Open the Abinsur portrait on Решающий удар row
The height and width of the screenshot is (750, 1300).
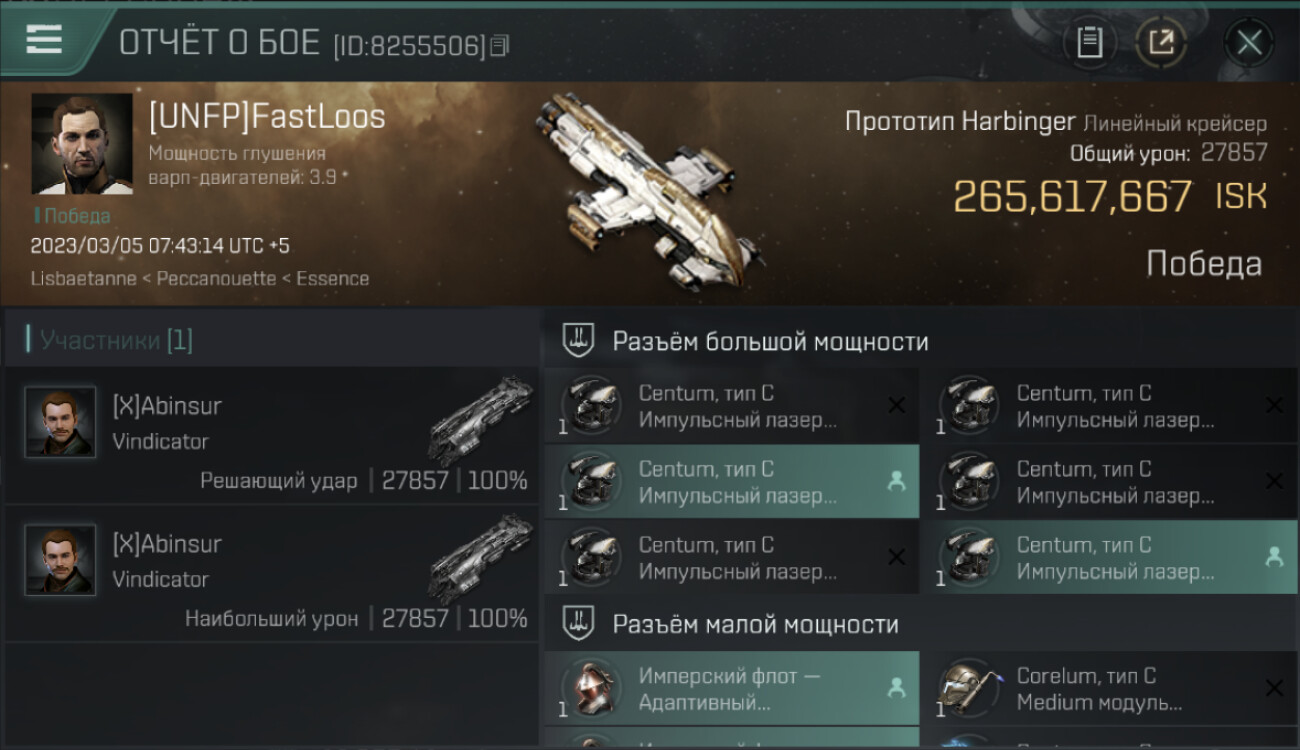click(x=60, y=422)
